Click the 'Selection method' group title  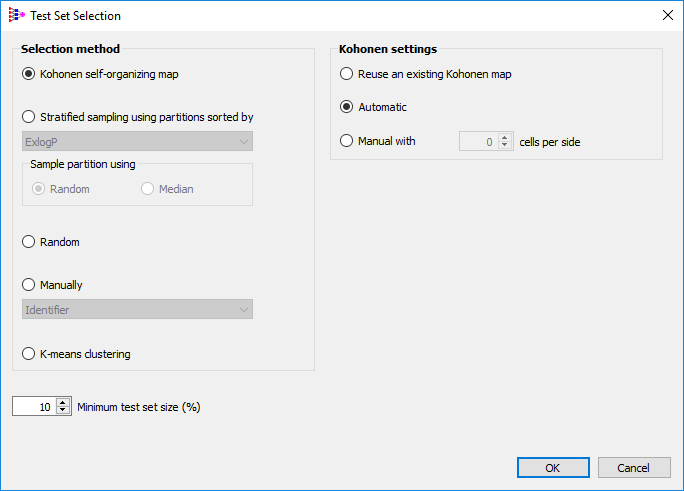click(70, 49)
